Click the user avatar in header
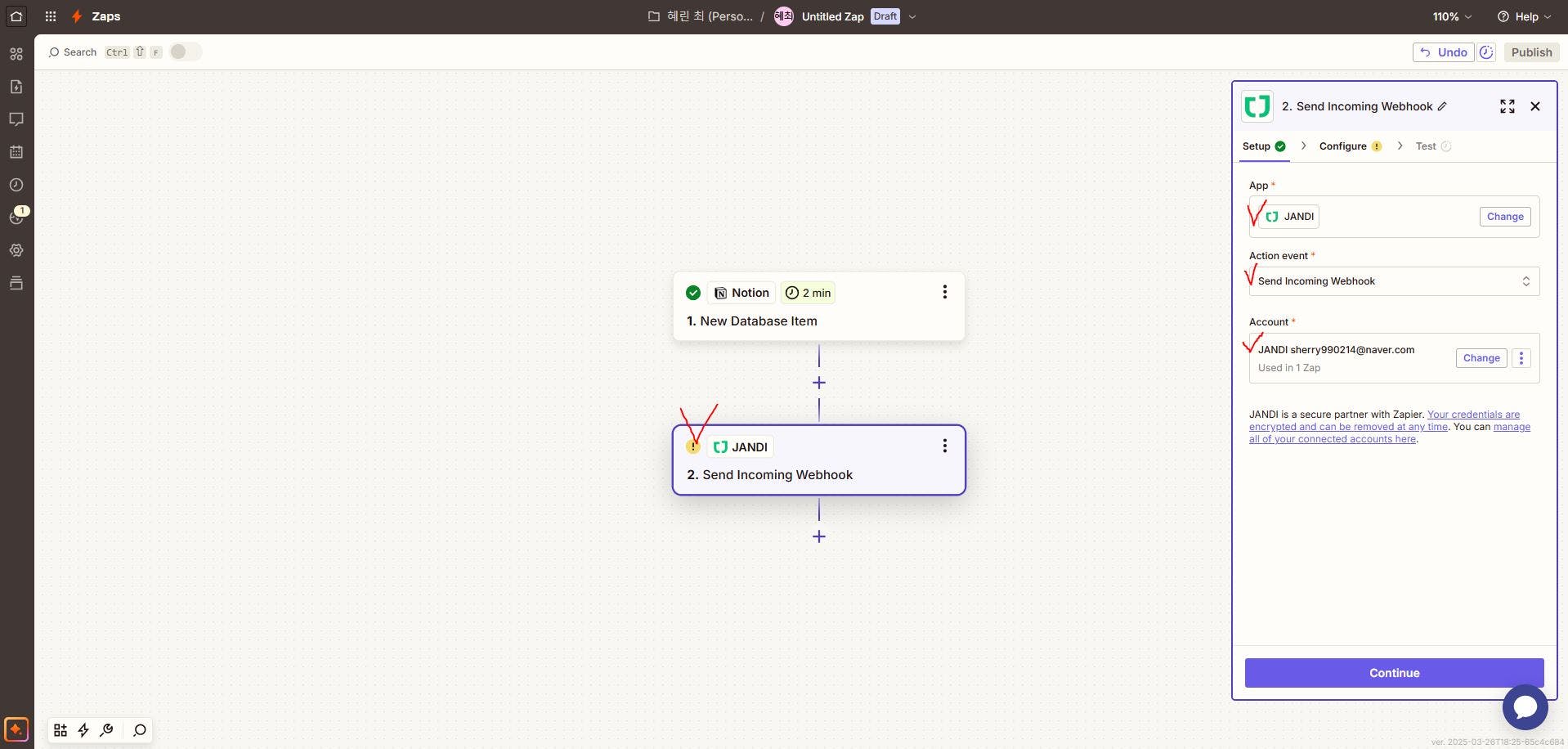1568x749 pixels. click(x=783, y=16)
